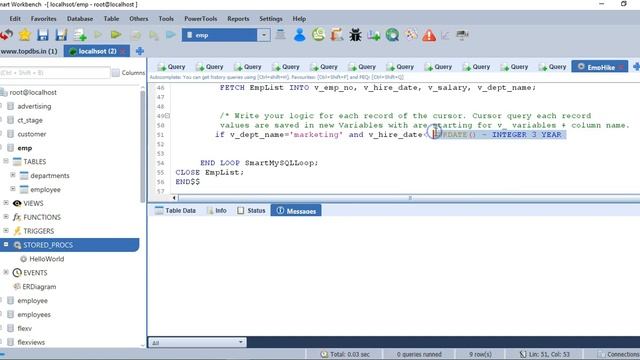
Task: Select the Messages tab
Action: (x=296, y=211)
